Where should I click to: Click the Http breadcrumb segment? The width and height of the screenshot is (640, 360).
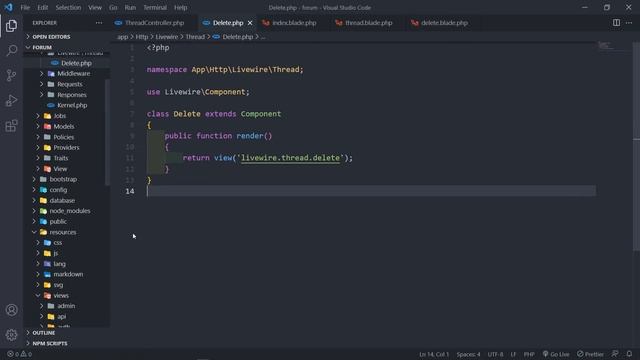pyautogui.click(x=142, y=37)
